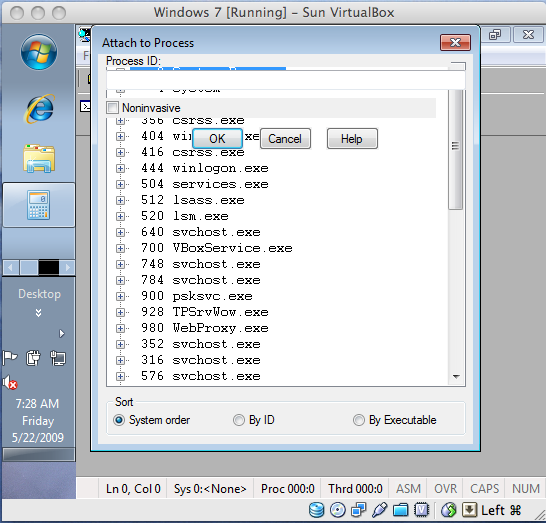This screenshot has height=523, width=546.
Task: Click the OVR status indicator
Action: pos(445,489)
